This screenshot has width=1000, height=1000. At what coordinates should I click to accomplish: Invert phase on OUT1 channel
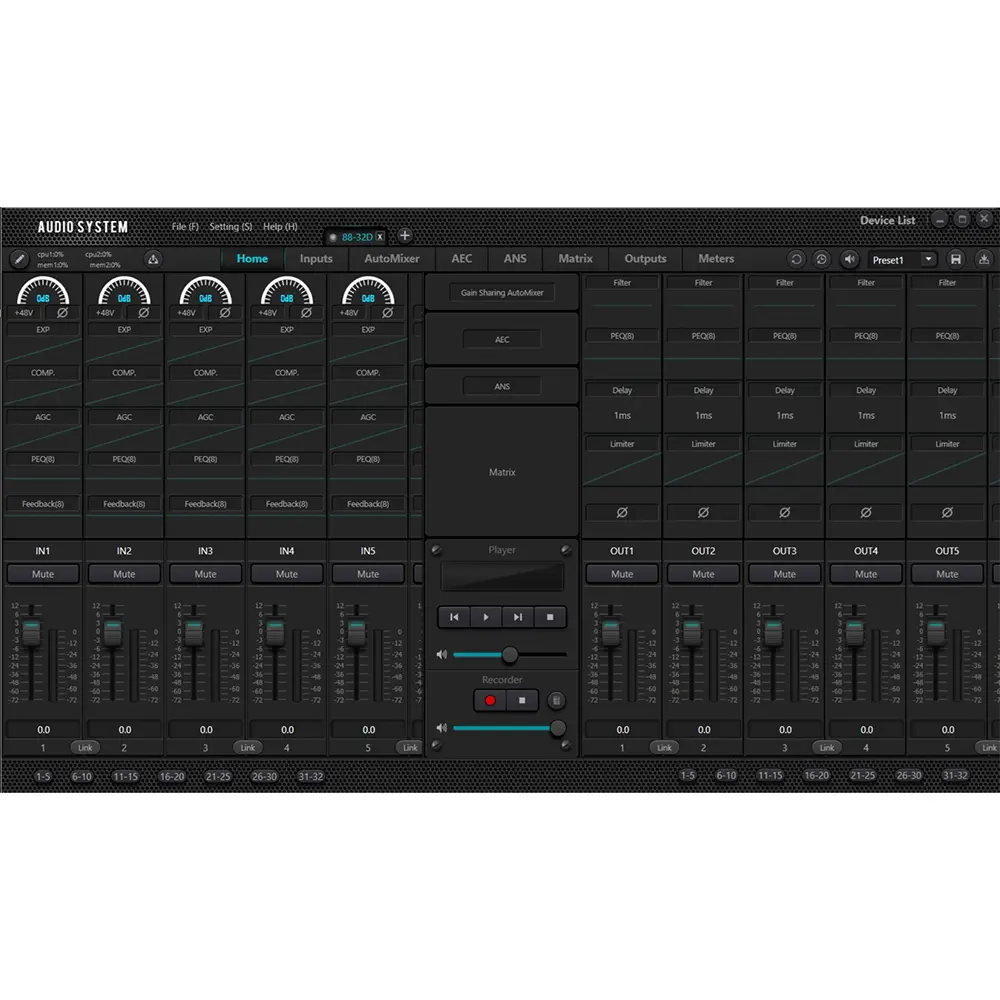click(x=622, y=512)
